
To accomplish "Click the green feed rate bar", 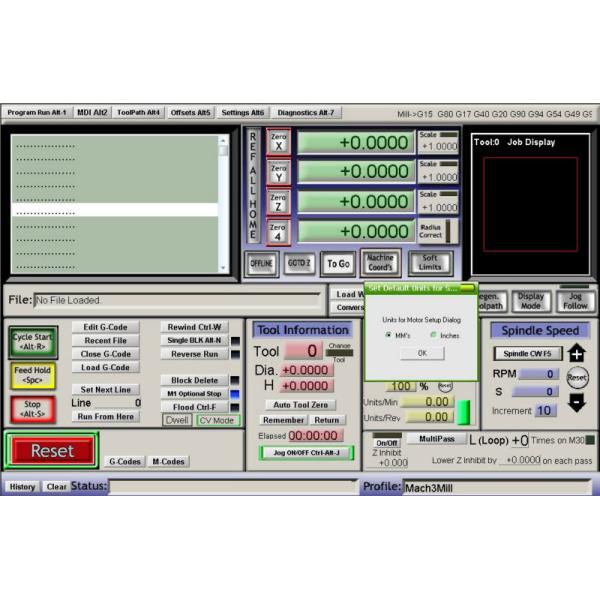I will [x=463, y=411].
